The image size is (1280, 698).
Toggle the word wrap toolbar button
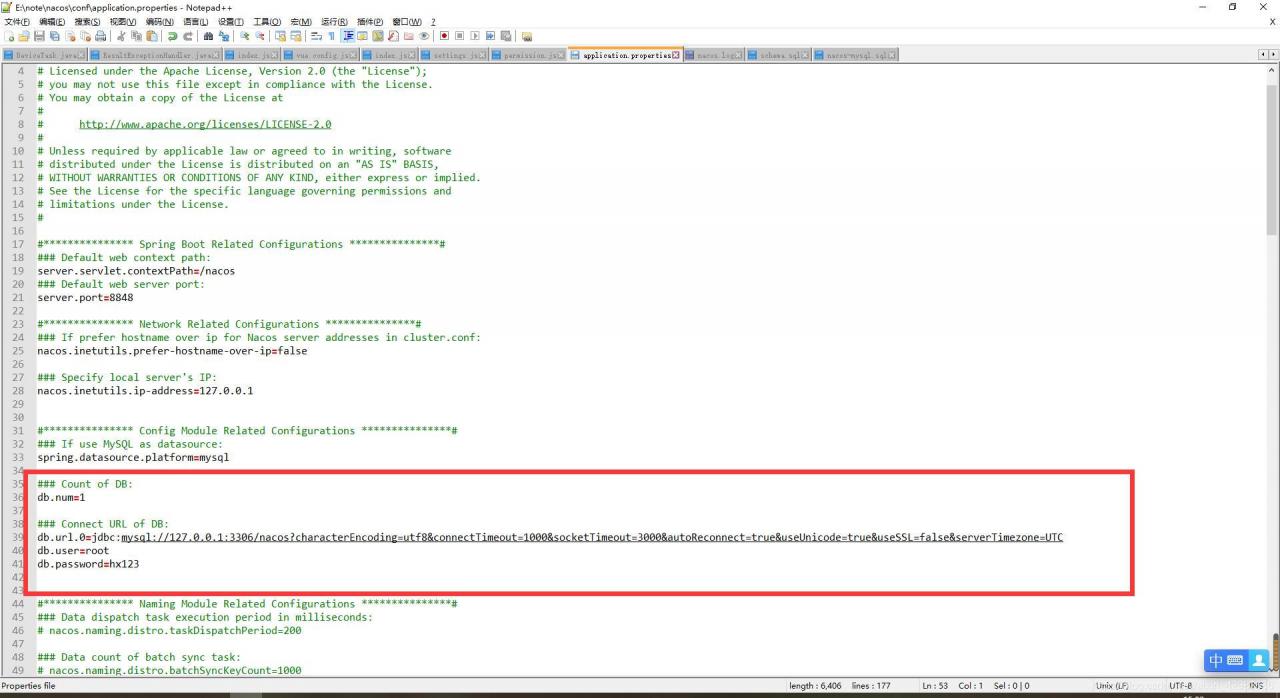click(317, 36)
